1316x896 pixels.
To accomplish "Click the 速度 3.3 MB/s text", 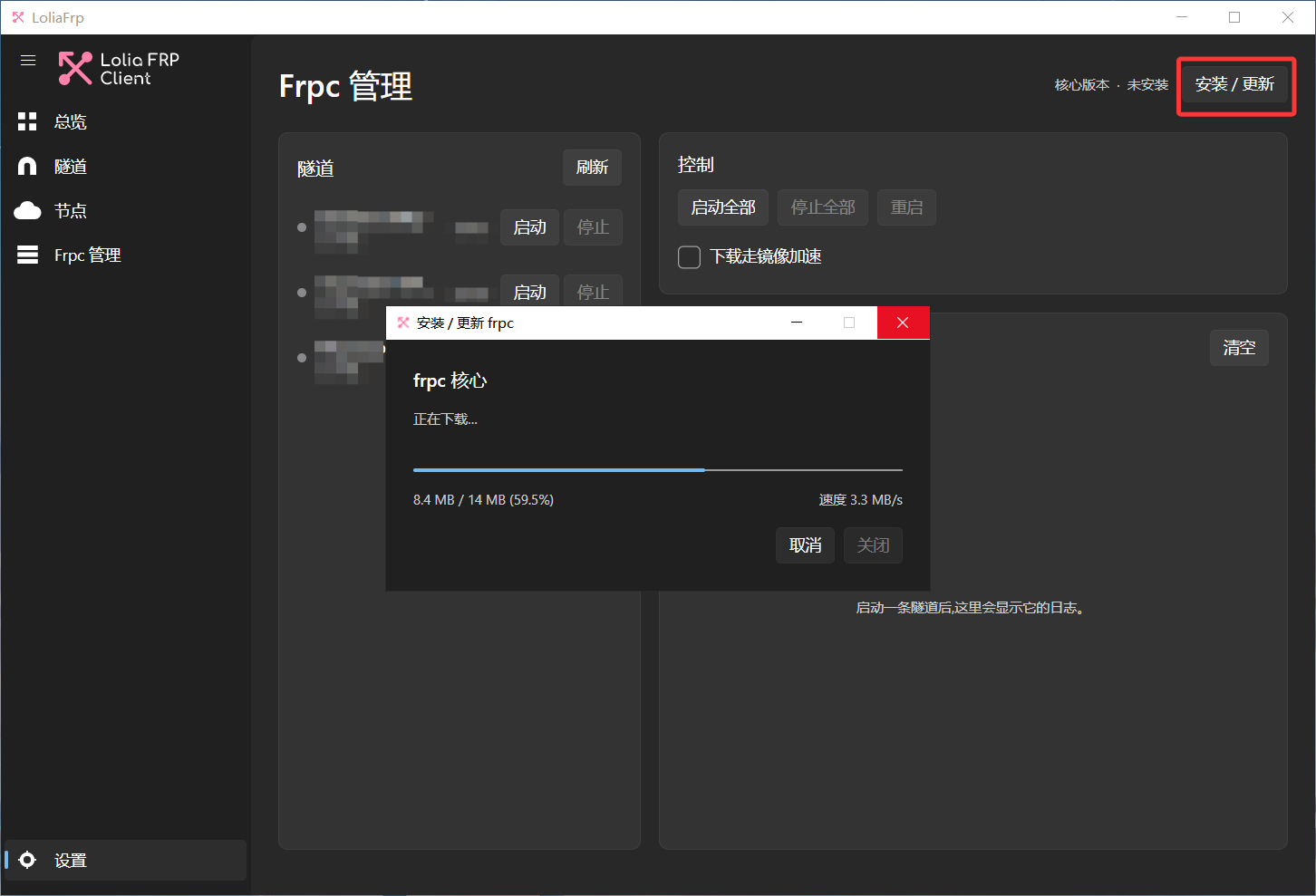I will [860, 500].
